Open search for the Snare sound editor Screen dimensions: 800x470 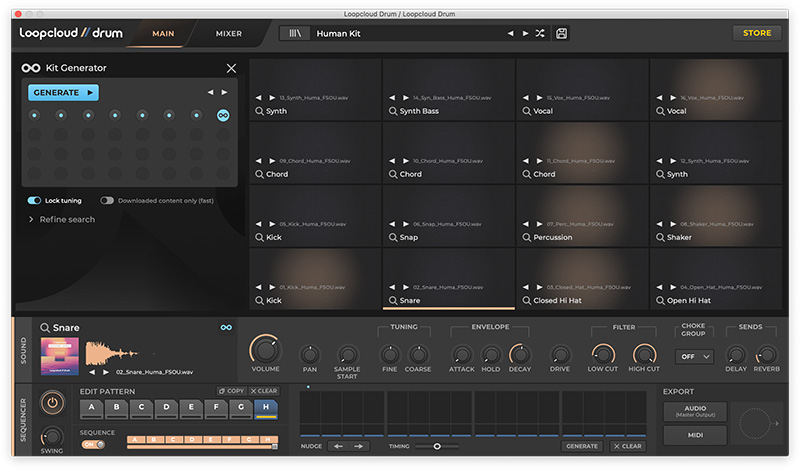pyautogui.click(x=45, y=328)
